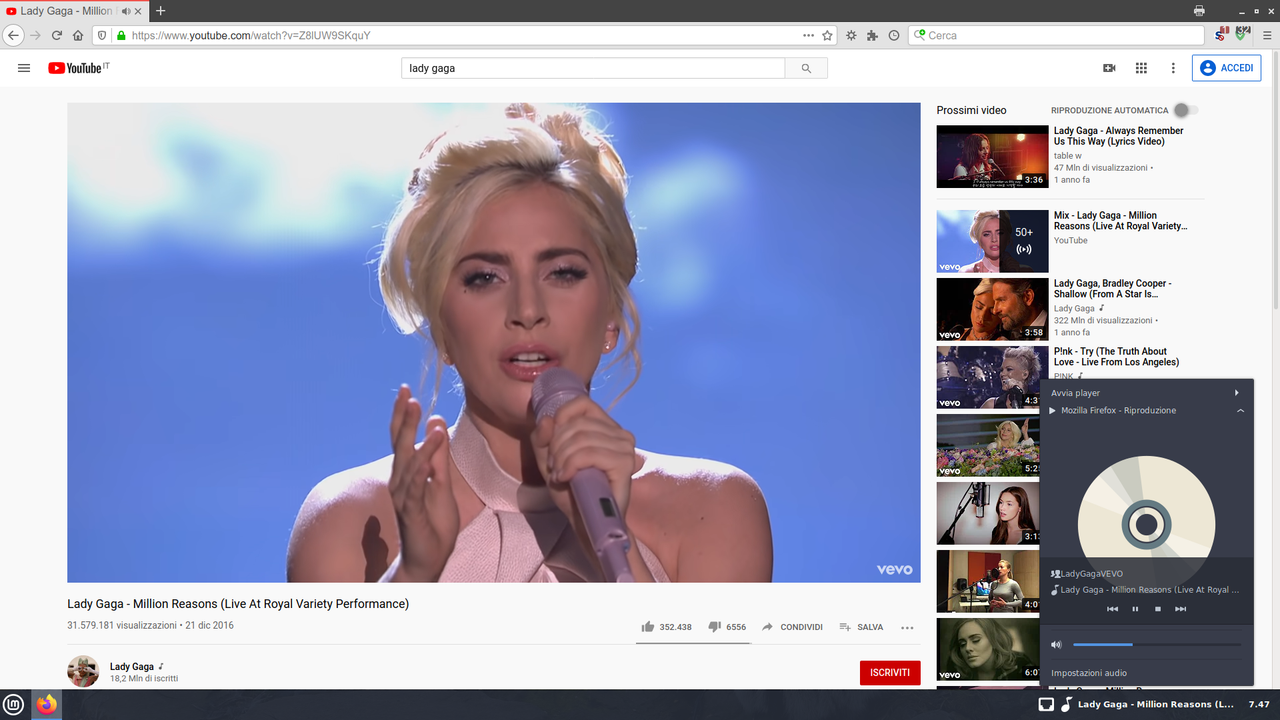1280x720 pixels.
Task: Open the YouTube apps grid icon
Action: tap(1141, 68)
